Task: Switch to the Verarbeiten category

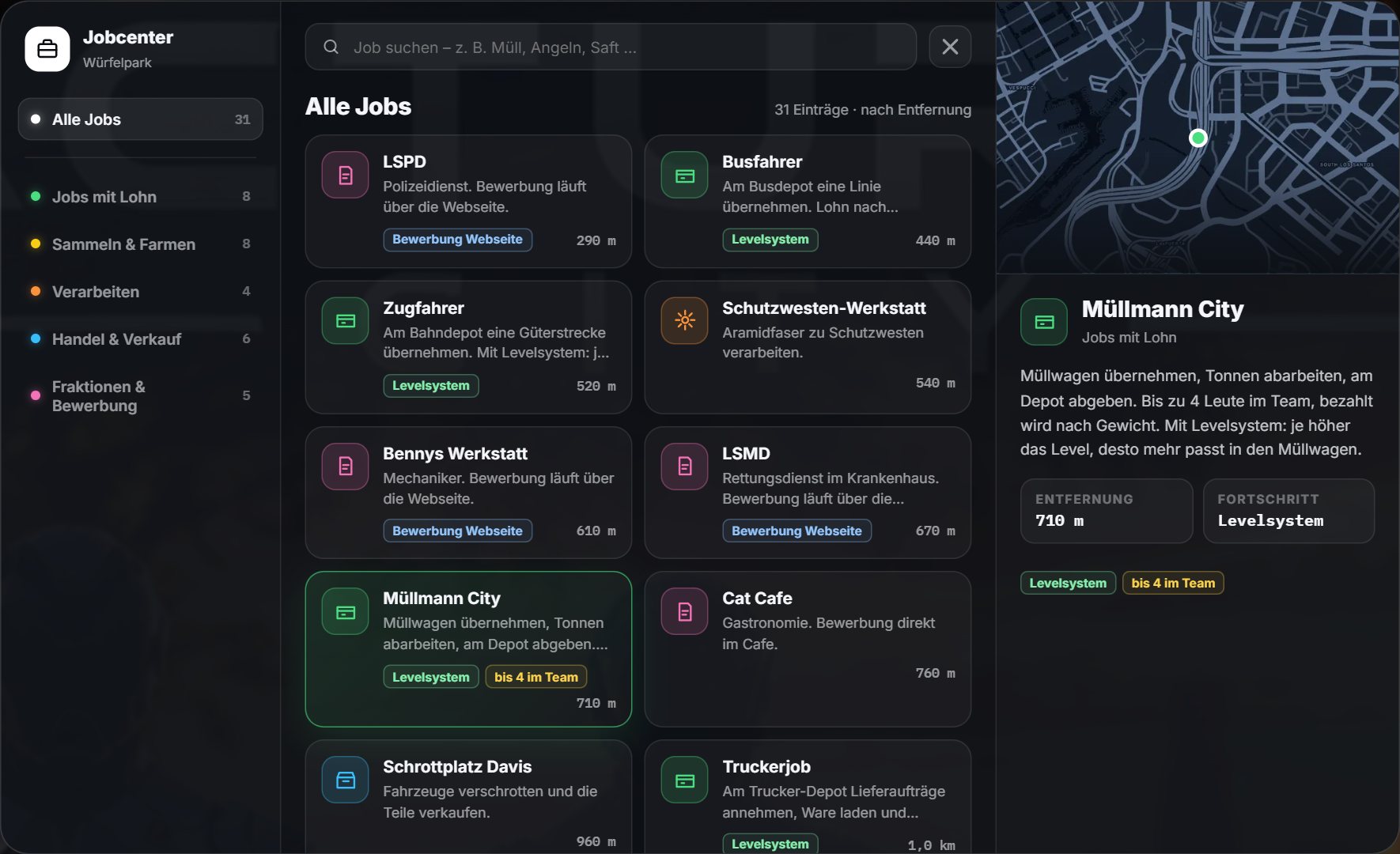Action: coord(141,292)
